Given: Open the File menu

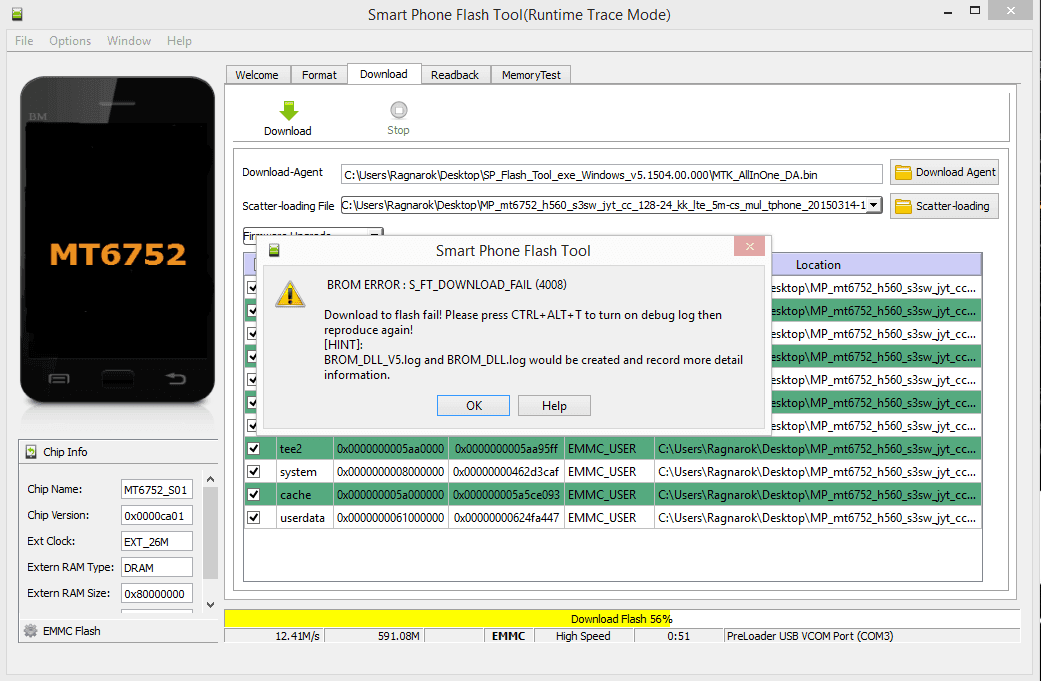Looking at the screenshot, I should [24, 40].
